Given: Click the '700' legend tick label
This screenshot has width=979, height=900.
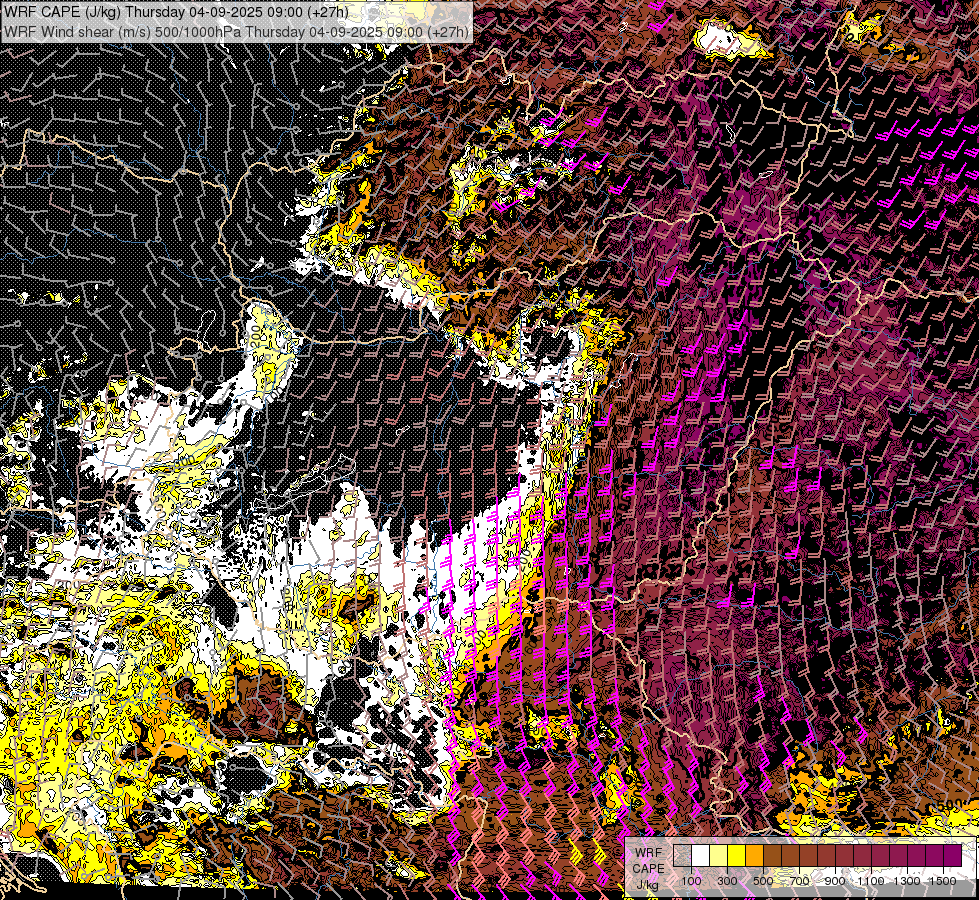Looking at the screenshot, I should point(799,881).
